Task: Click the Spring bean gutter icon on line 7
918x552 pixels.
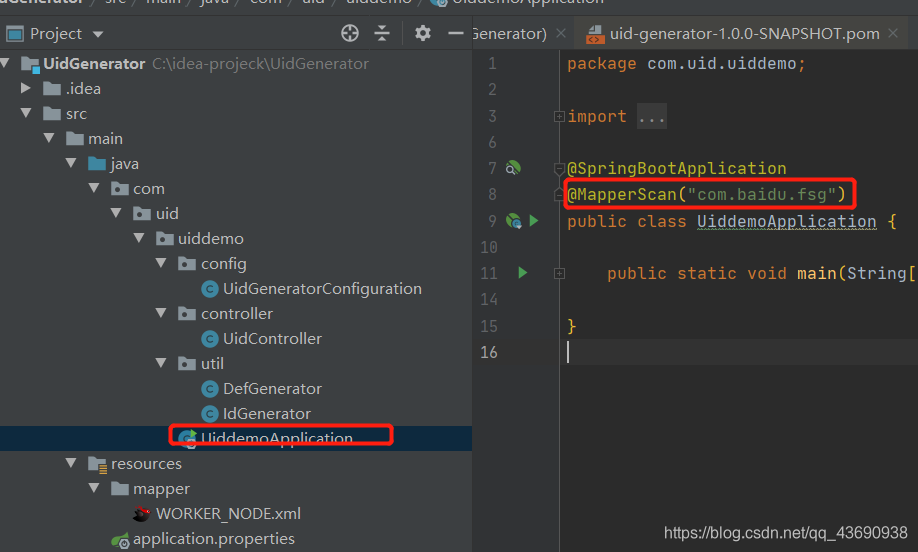Action: pos(513,169)
